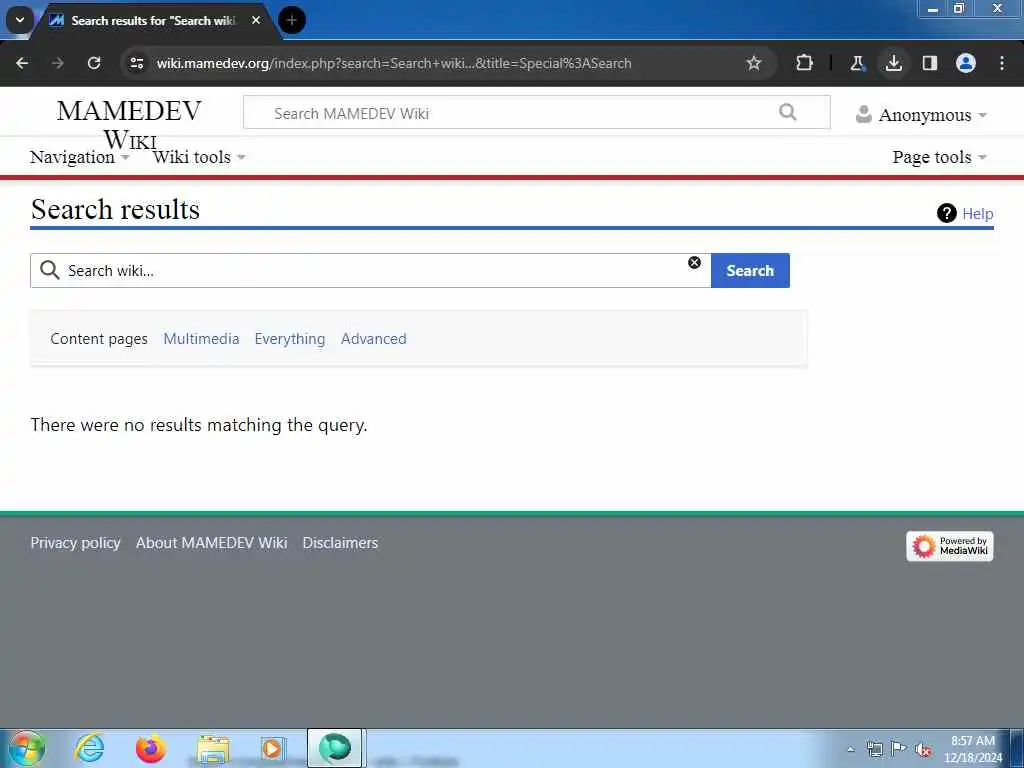Open a new tab with plus button
1024x768 pixels.
coord(292,20)
